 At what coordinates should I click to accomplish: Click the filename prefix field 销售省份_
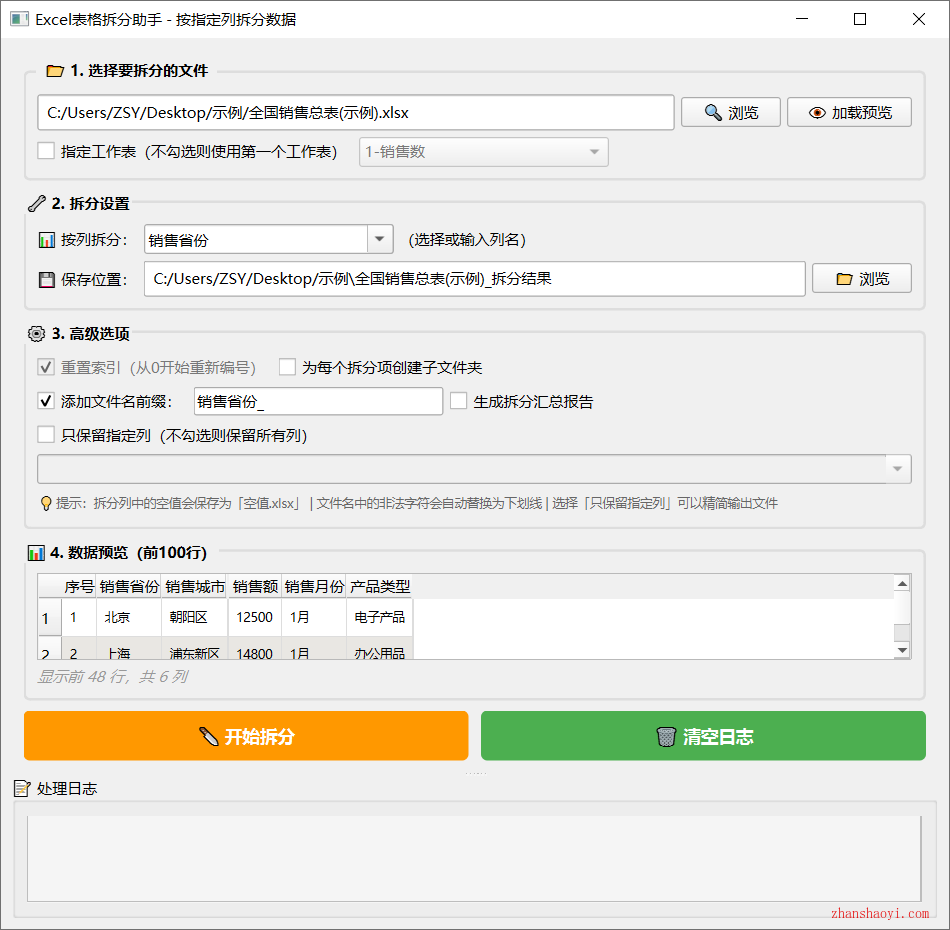[x=318, y=401]
